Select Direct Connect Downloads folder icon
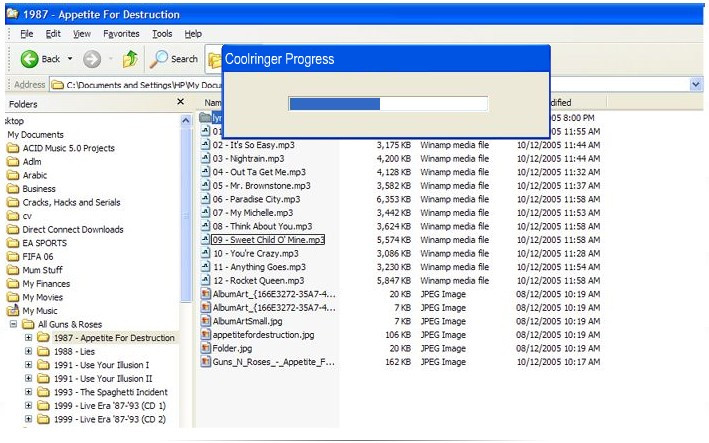 tap(13, 229)
